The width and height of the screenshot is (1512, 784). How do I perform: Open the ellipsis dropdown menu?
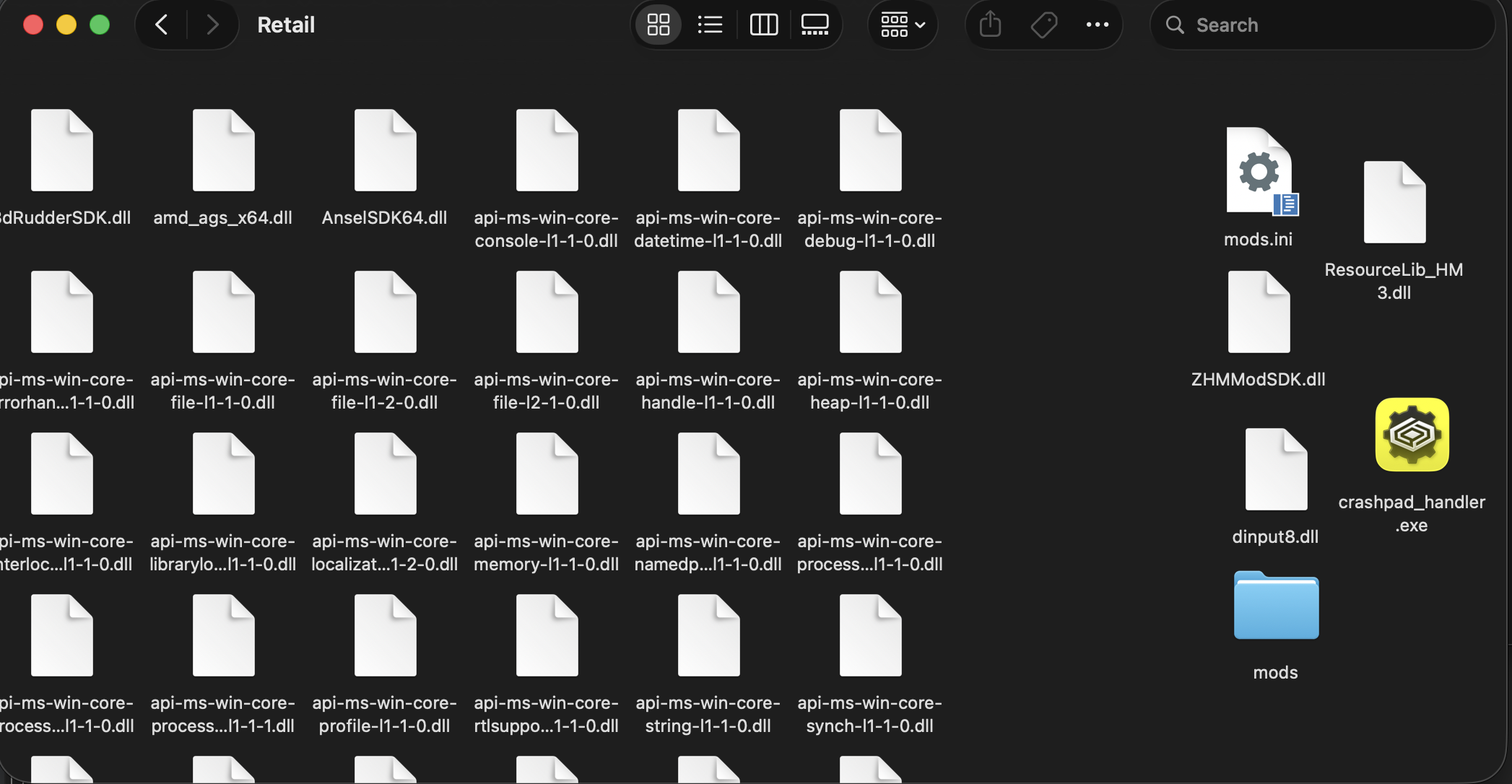1097,24
